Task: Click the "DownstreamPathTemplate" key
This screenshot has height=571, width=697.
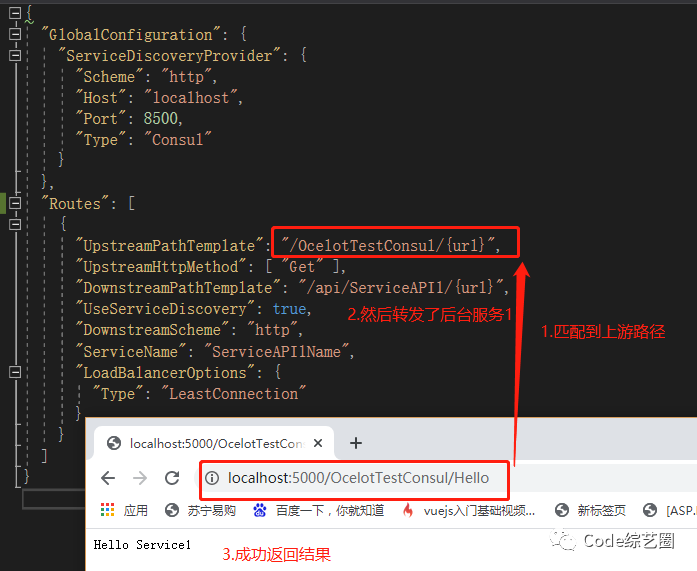Action: point(178,287)
